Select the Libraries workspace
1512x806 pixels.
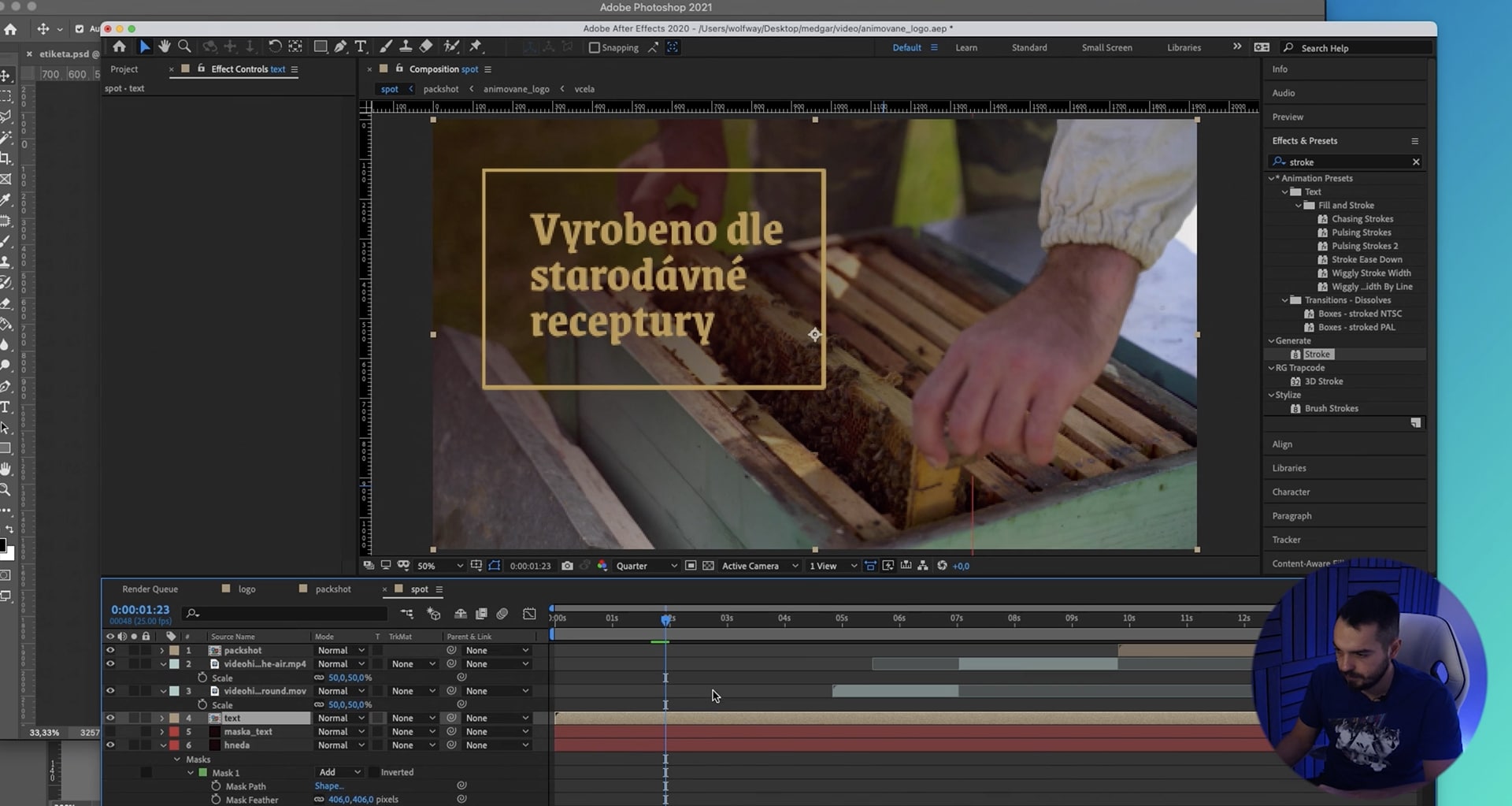click(x=1184, y=48)
